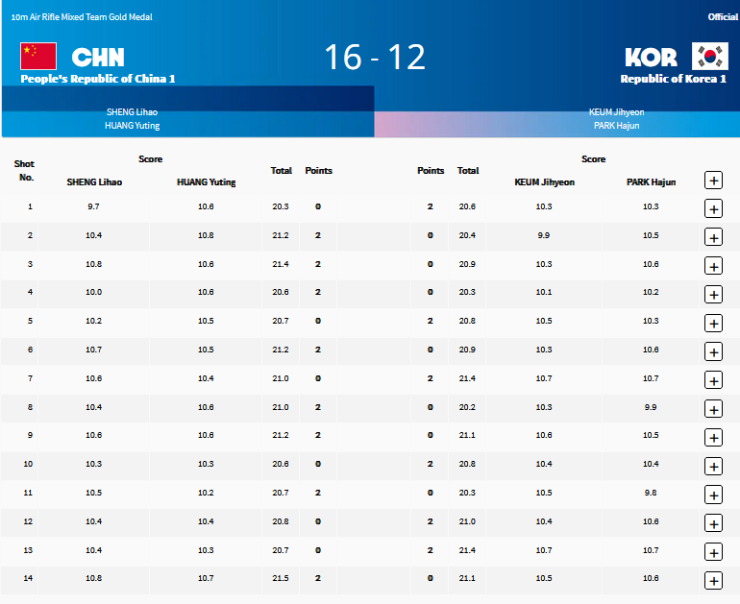Expand all rows with header plus button
This screenshot has width=740, height=604.
point(713,180)
